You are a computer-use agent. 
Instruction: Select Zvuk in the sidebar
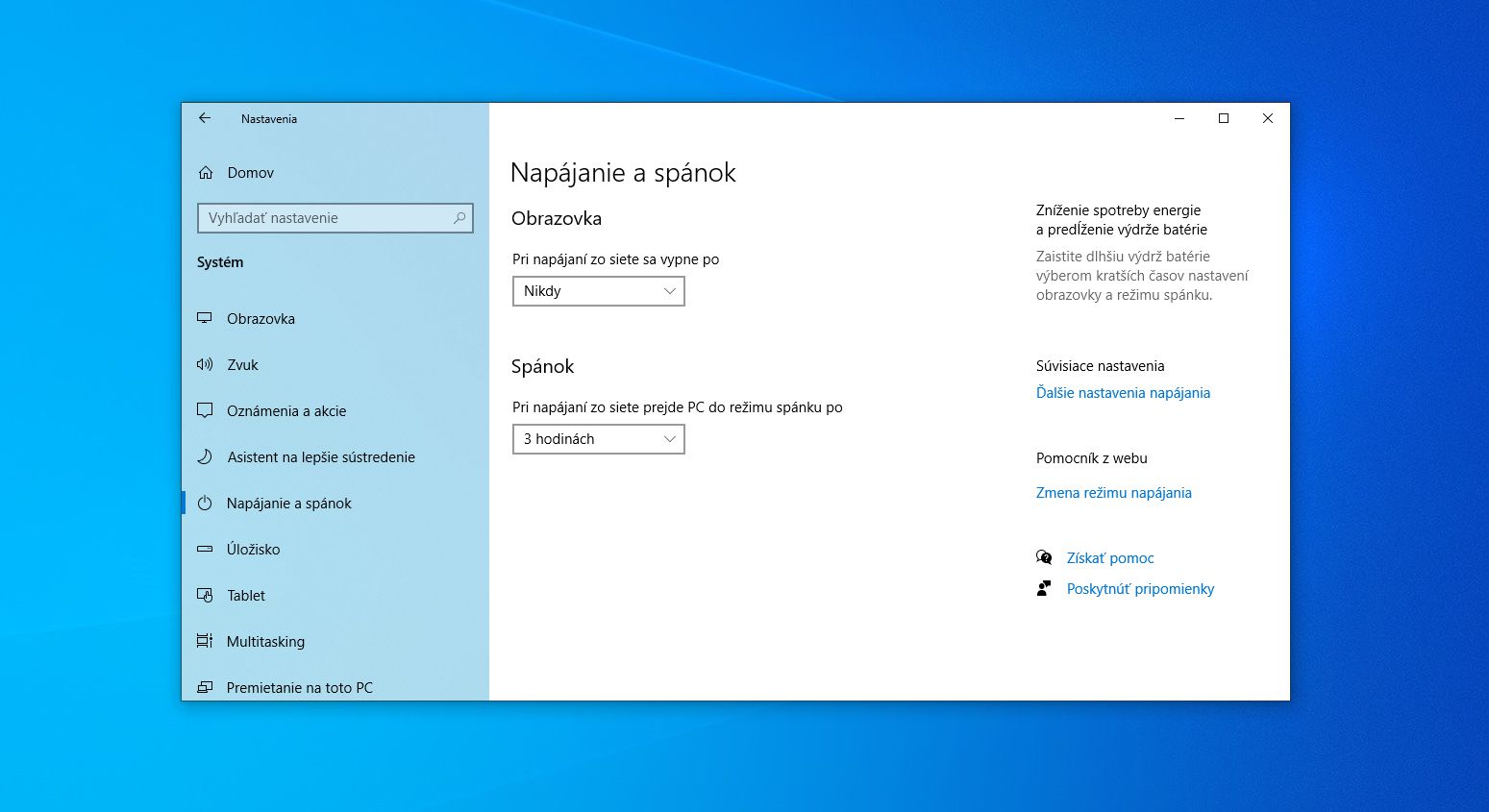coord(335,365)
